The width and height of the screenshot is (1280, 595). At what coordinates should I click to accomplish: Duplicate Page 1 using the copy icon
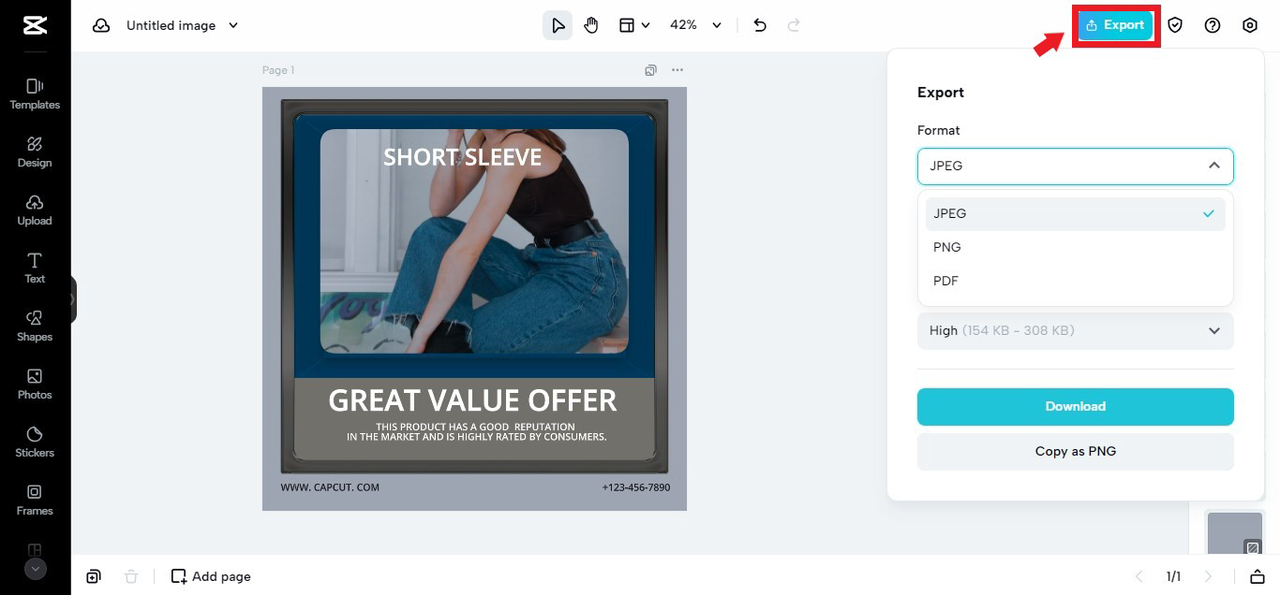pos(651,70)
